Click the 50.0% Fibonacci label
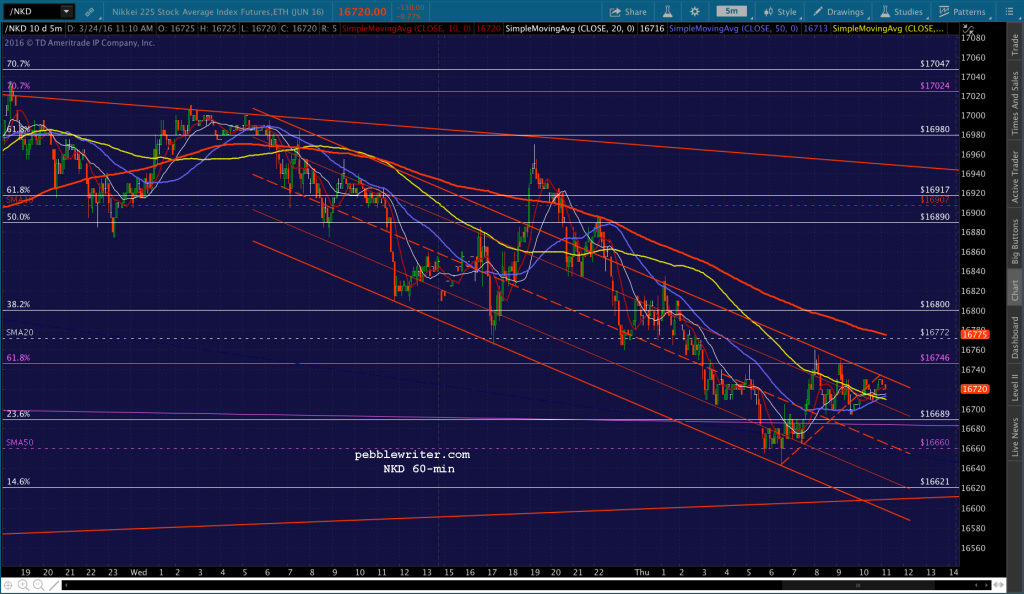Viewport: 1024px width, 594px height. pos(18,217)
